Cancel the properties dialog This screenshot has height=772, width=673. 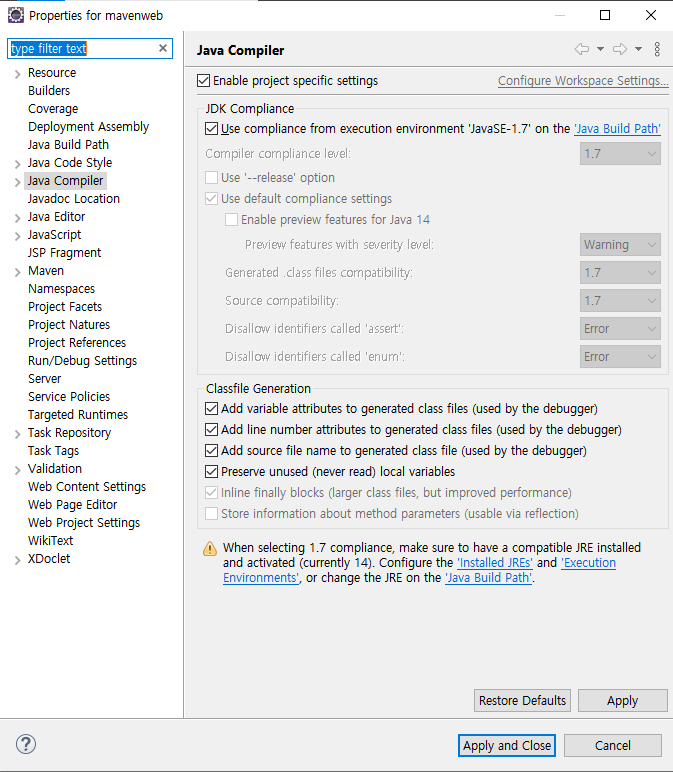[612, 745]
